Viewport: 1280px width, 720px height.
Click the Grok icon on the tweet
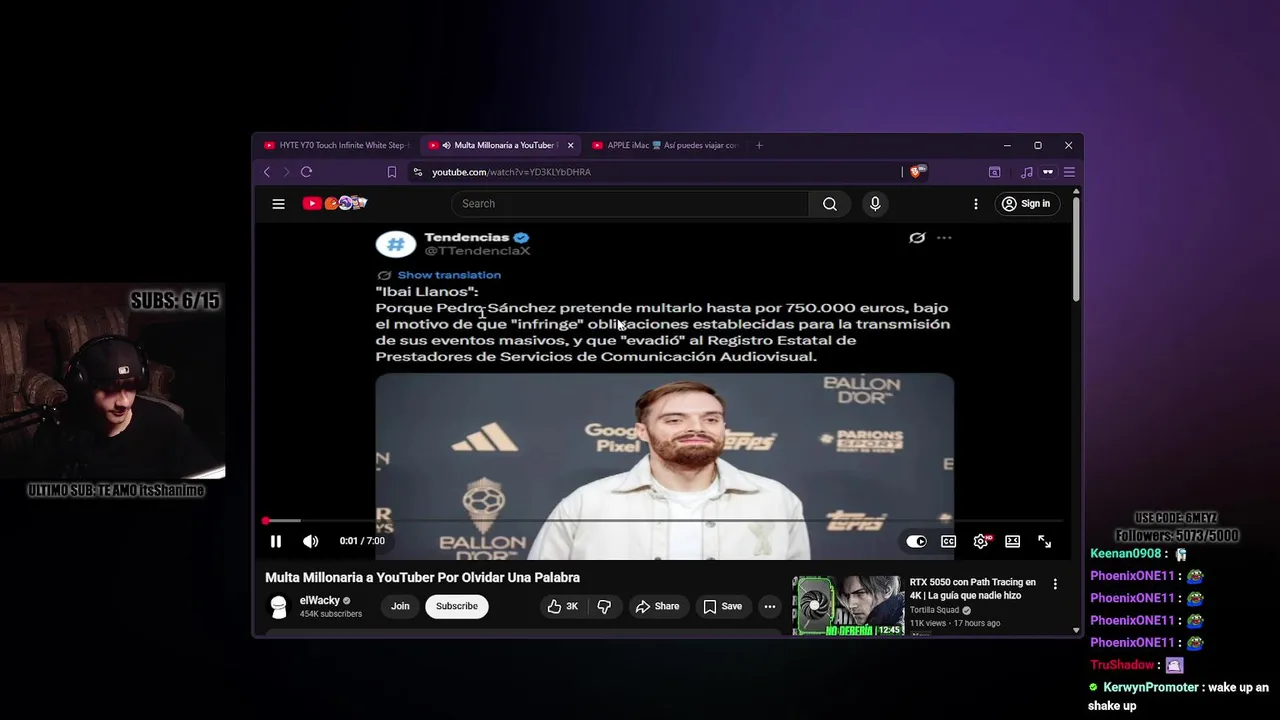click(x=917, y=238)
